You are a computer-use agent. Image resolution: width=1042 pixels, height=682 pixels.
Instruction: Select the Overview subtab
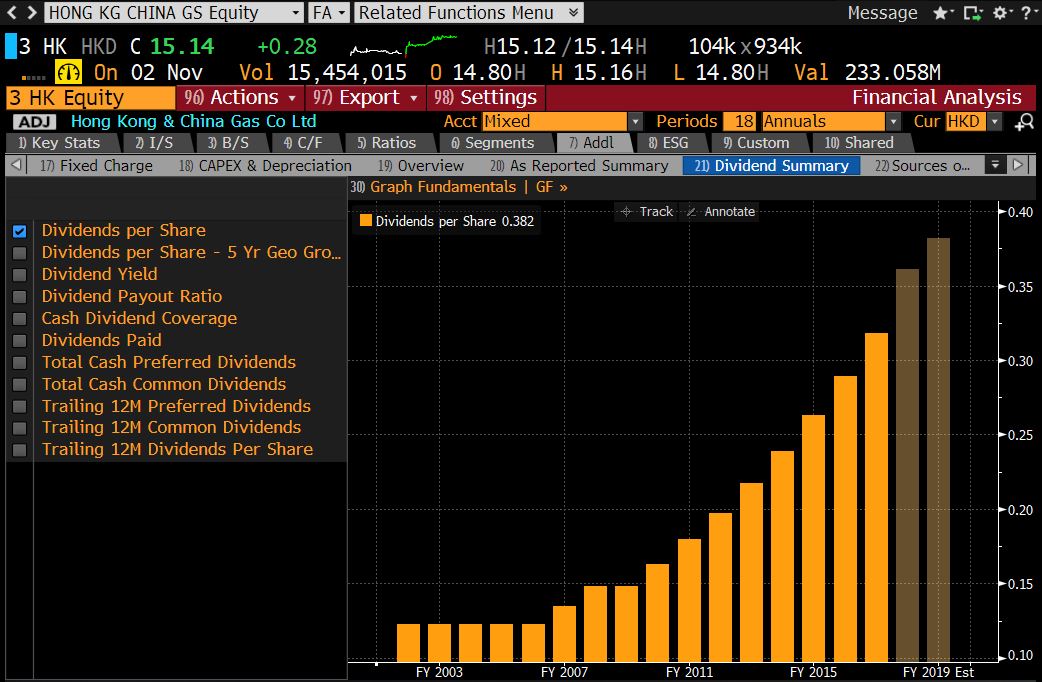421,166
